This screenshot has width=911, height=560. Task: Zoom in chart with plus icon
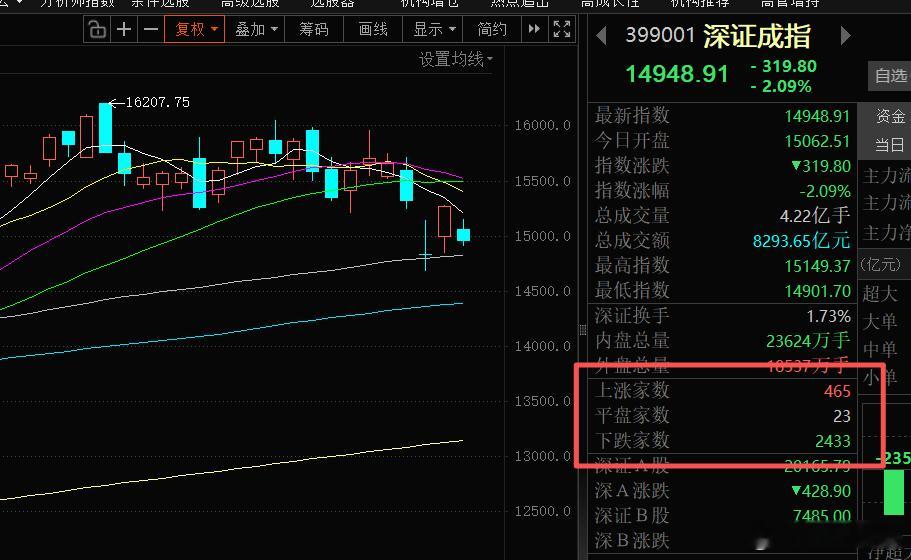tap(124, 29)
